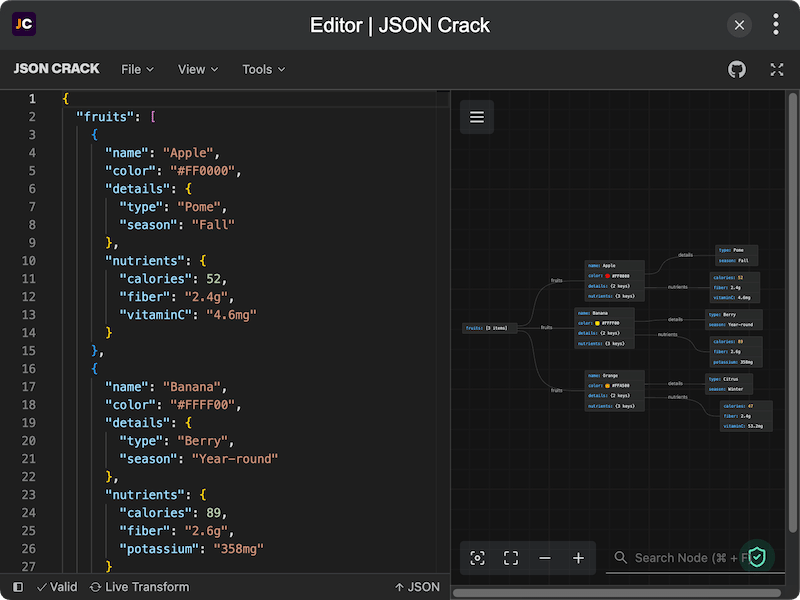Click the red #FF0000 color dot in graph

[607, 276]
